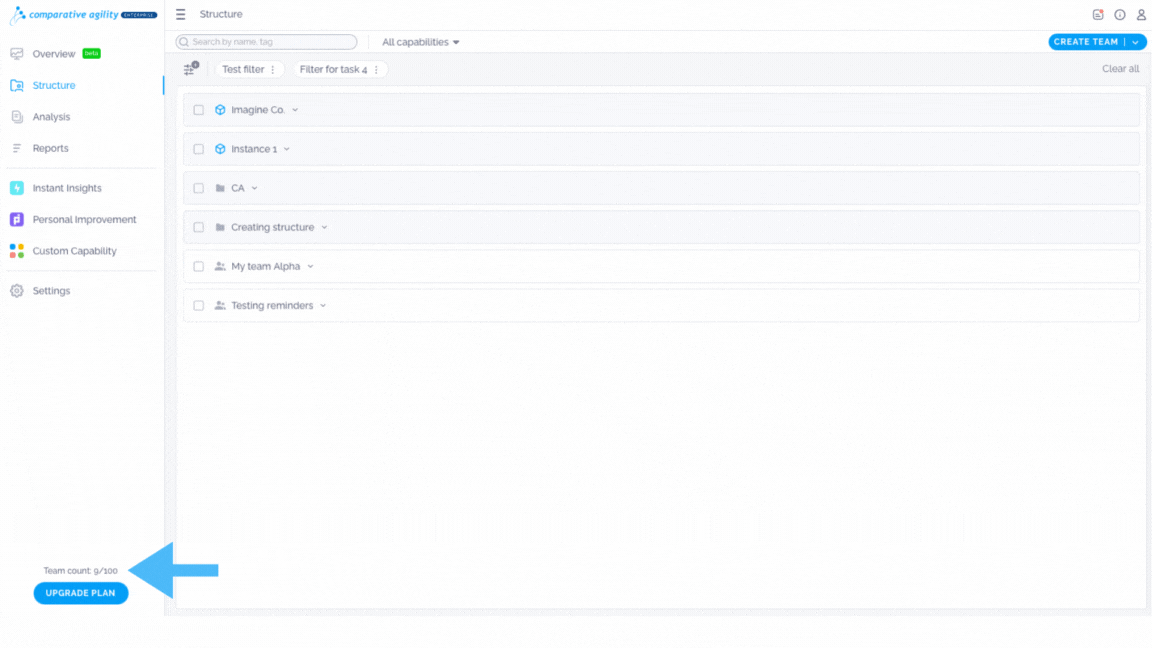This screenshot has width=1152, height=648.
Task: Click the CREATE TEAM button
Action: click(x=1085, y=42)
